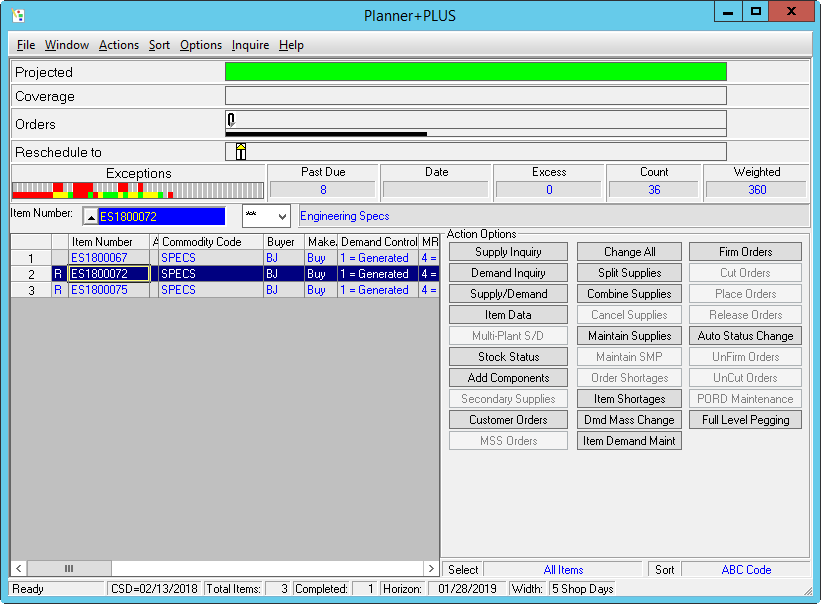Click the Weighted value 360

757,189
